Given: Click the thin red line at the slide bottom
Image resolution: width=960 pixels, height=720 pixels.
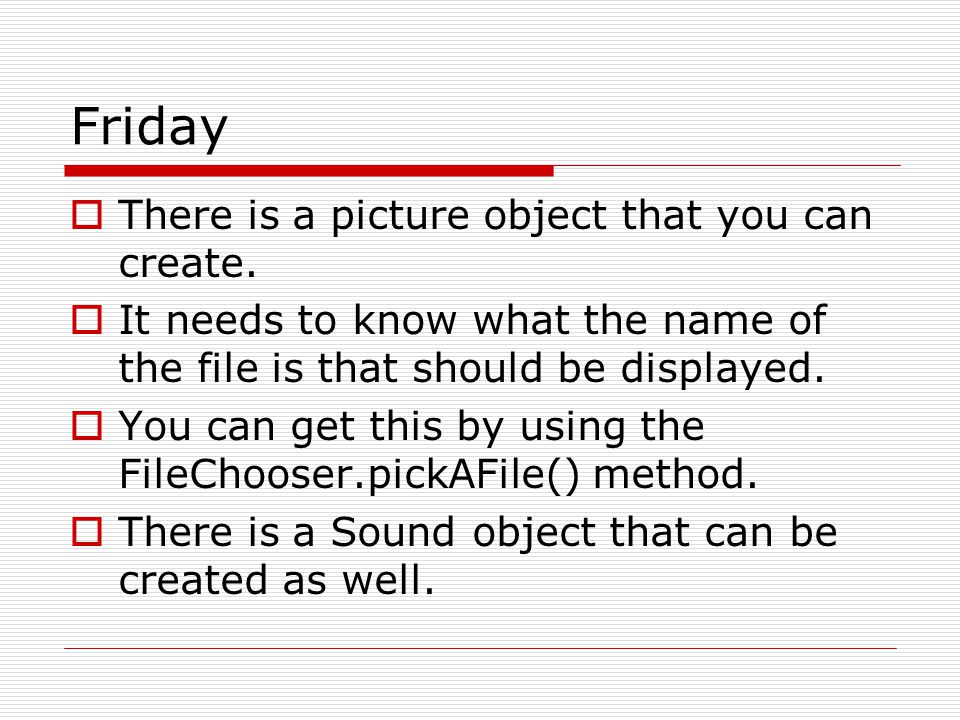Looking at the screenshot, I should [x=481, y=648].
